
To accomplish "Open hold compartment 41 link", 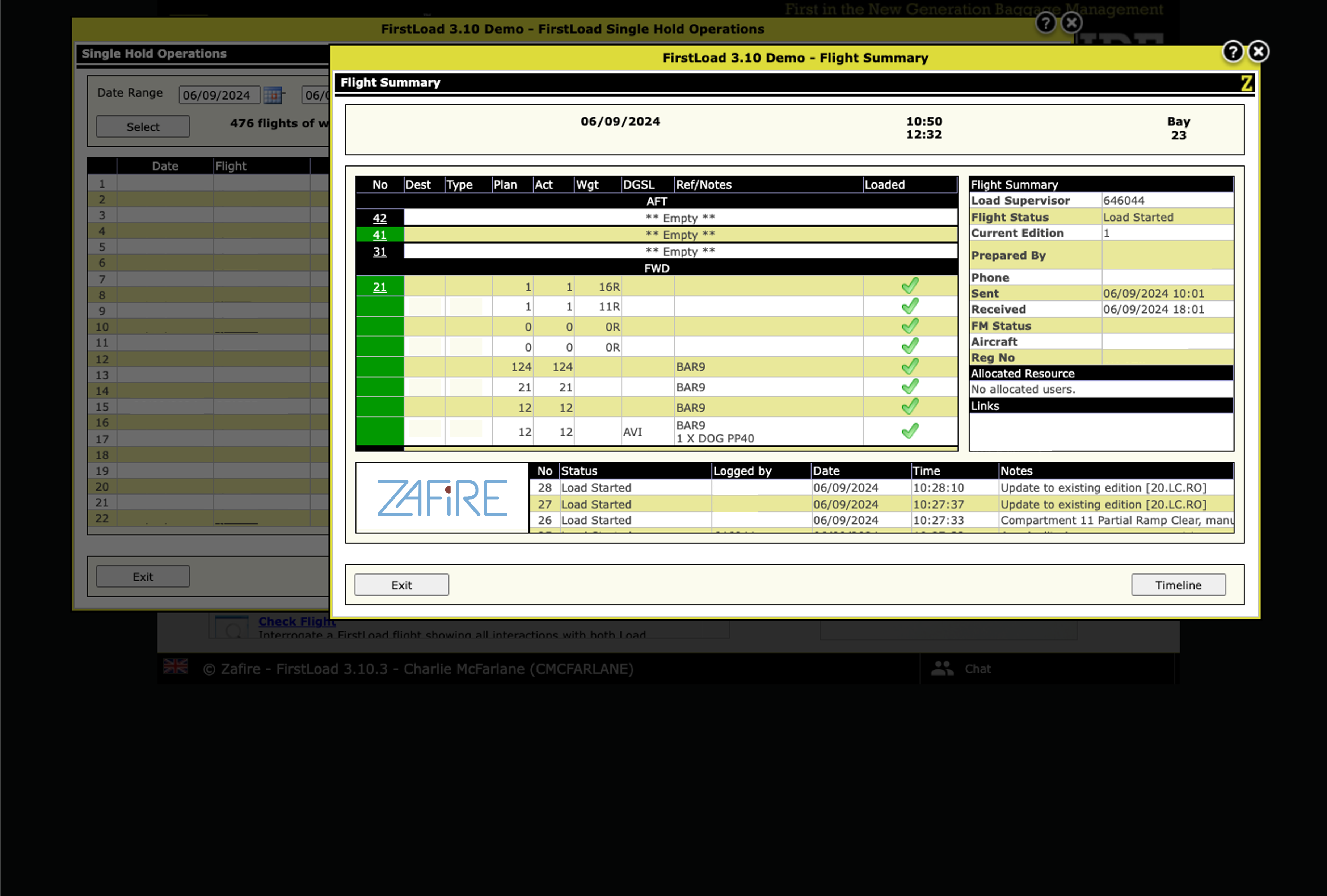I will (x=379, y=235).
